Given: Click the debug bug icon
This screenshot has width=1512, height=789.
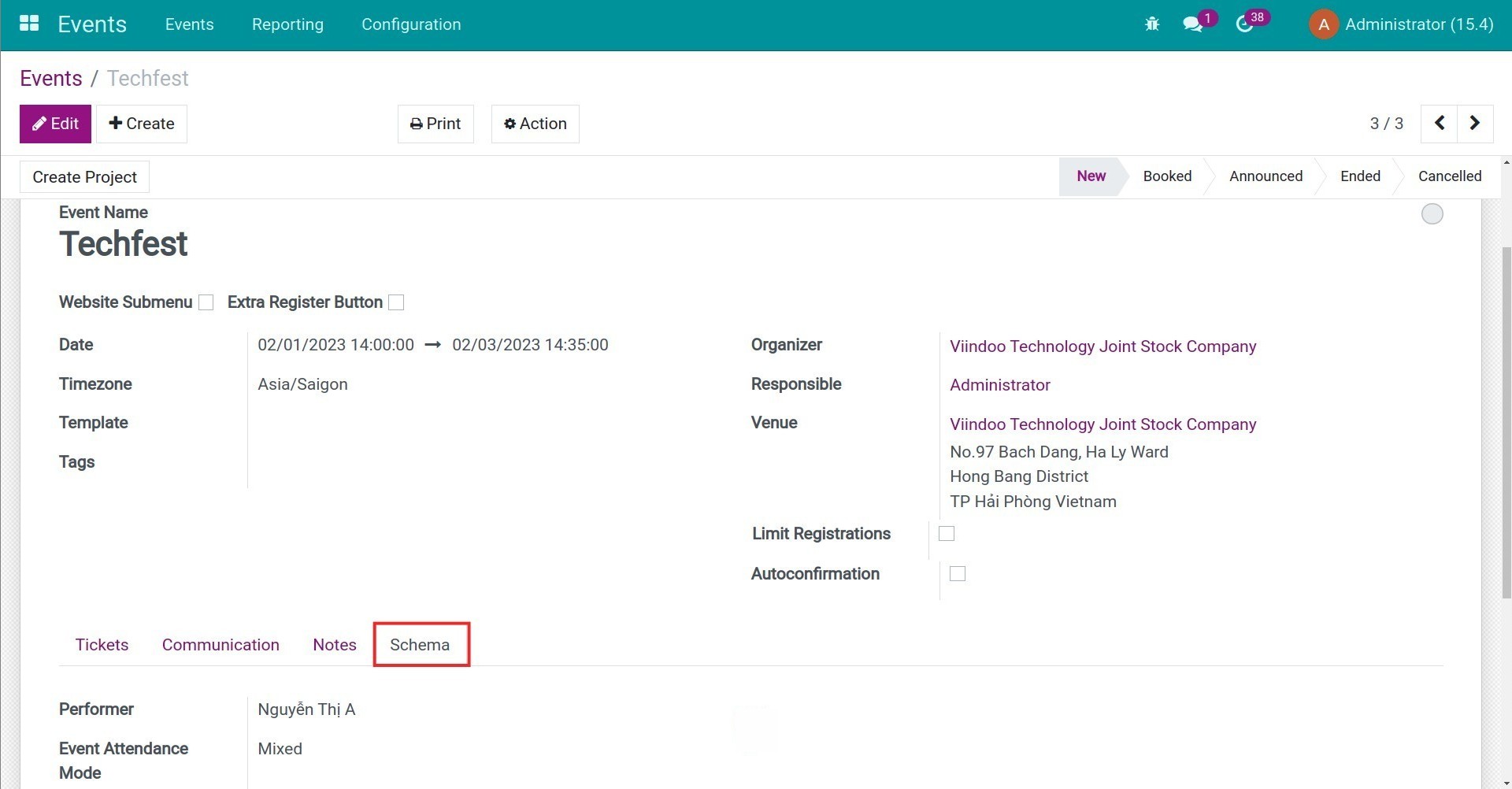Looking at the screenshot, I should 1152,24.
